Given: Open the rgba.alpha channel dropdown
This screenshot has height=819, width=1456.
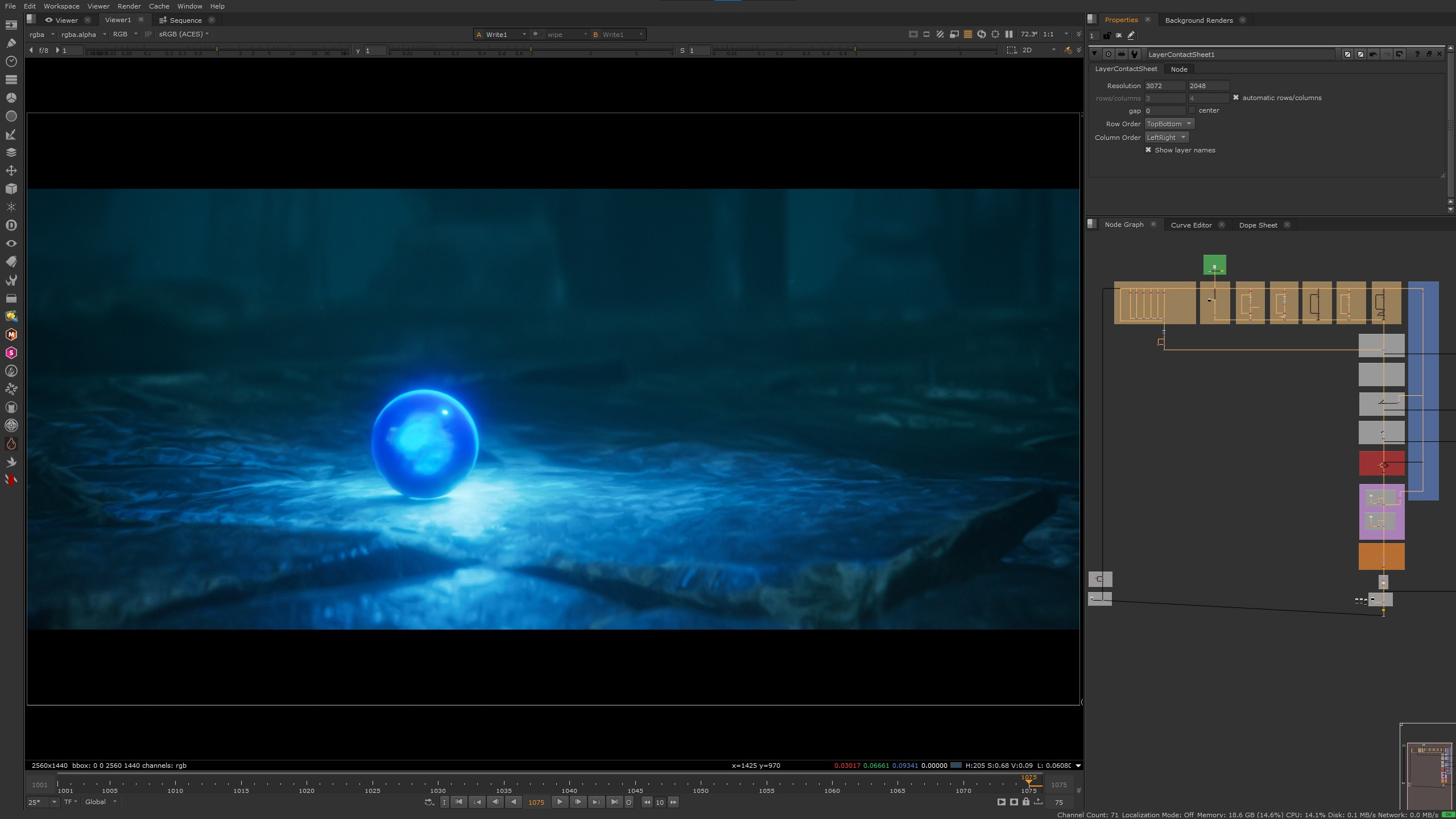Looking at the screenshot, I should coord(84,34).
